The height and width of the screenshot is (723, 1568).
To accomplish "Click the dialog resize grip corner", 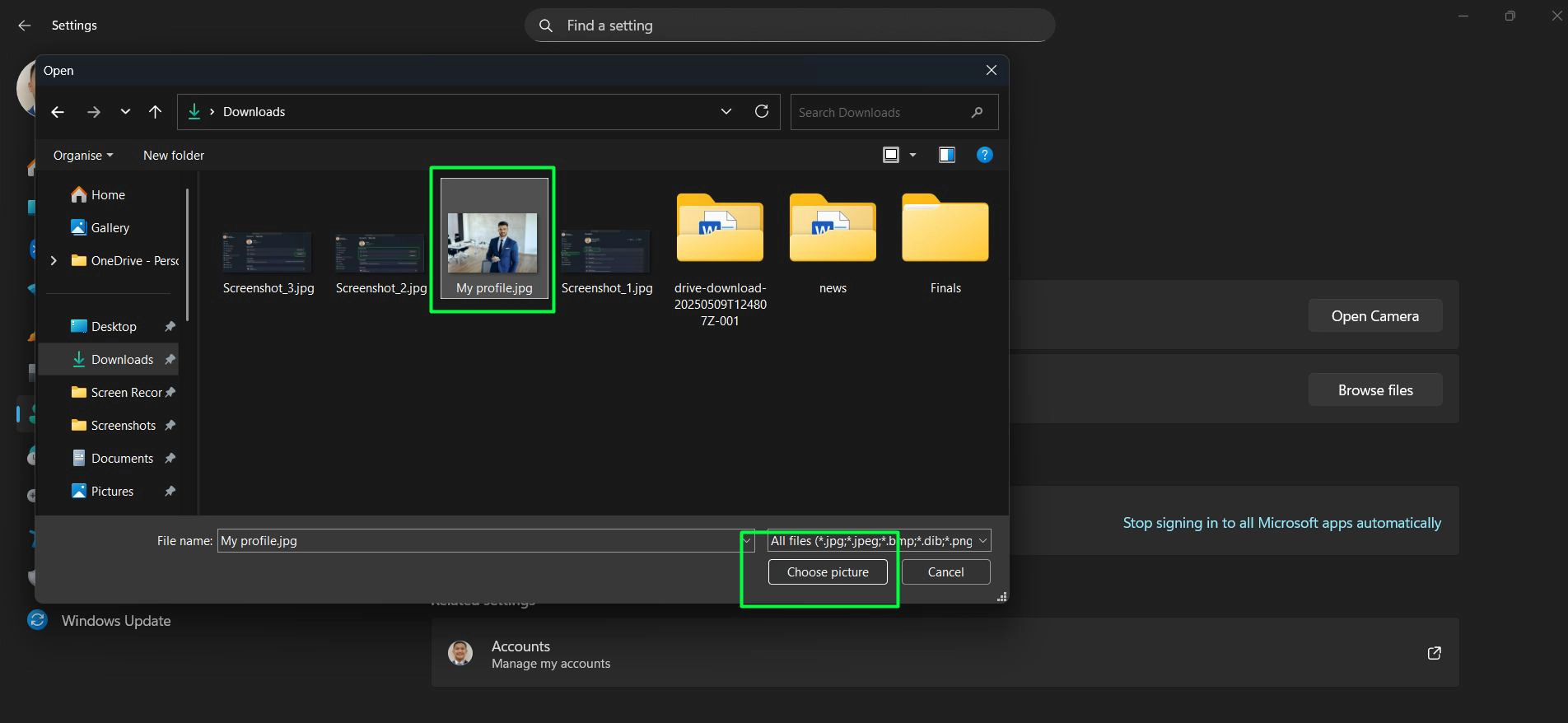I will [1001, 597].
